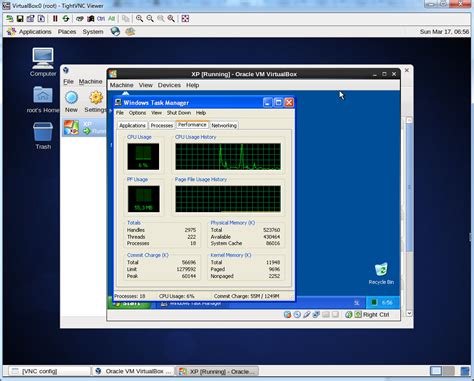Click Settings gear in VirtualBox Manager toolbar
Screen dimensions: 474x381
pyautogui.click(x=96, y=102)
